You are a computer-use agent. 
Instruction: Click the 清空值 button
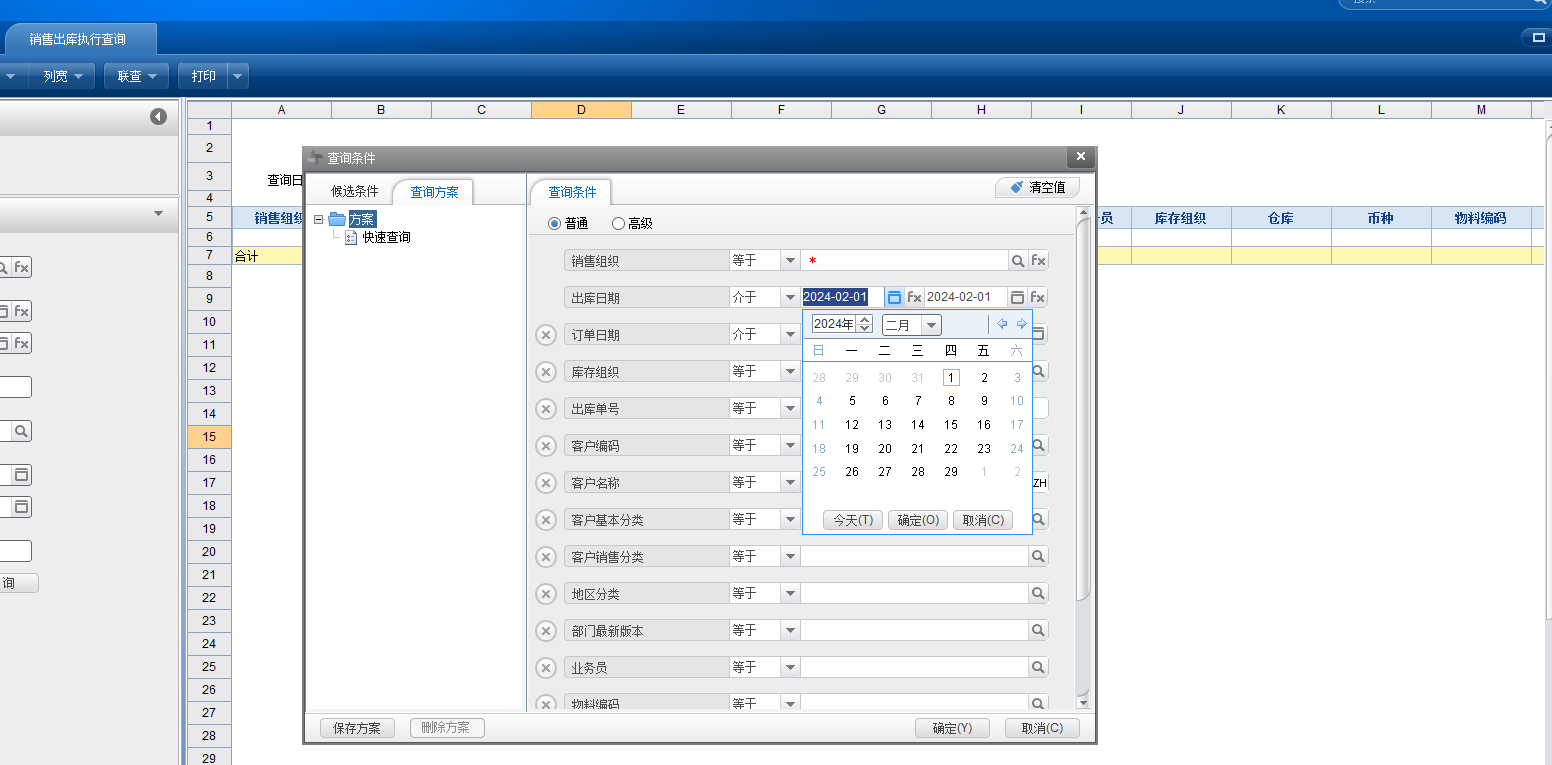(1037, 187)
